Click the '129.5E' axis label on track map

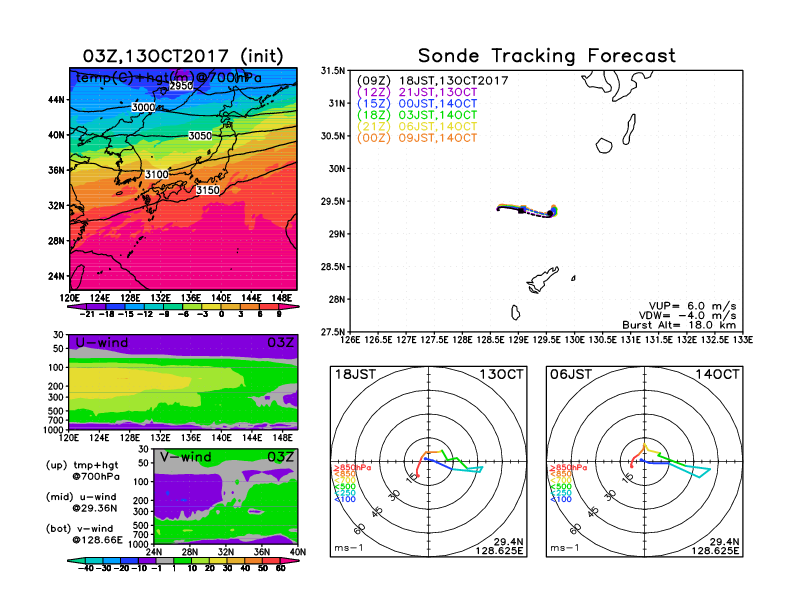pos(547,340)
